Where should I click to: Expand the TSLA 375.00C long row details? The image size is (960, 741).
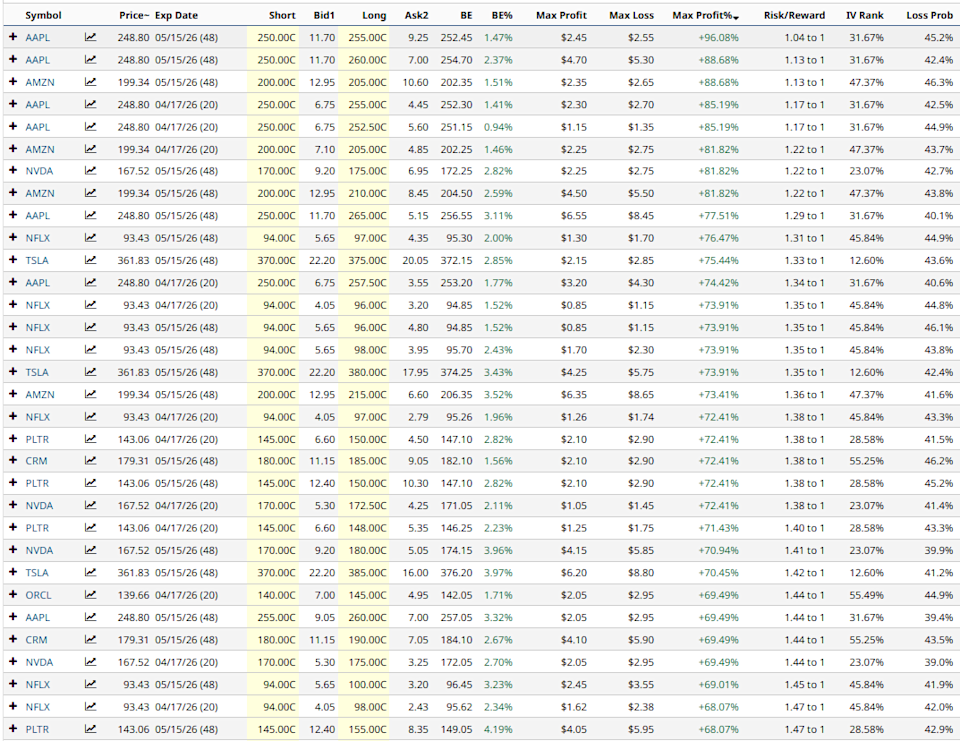(x=13, y=260)
